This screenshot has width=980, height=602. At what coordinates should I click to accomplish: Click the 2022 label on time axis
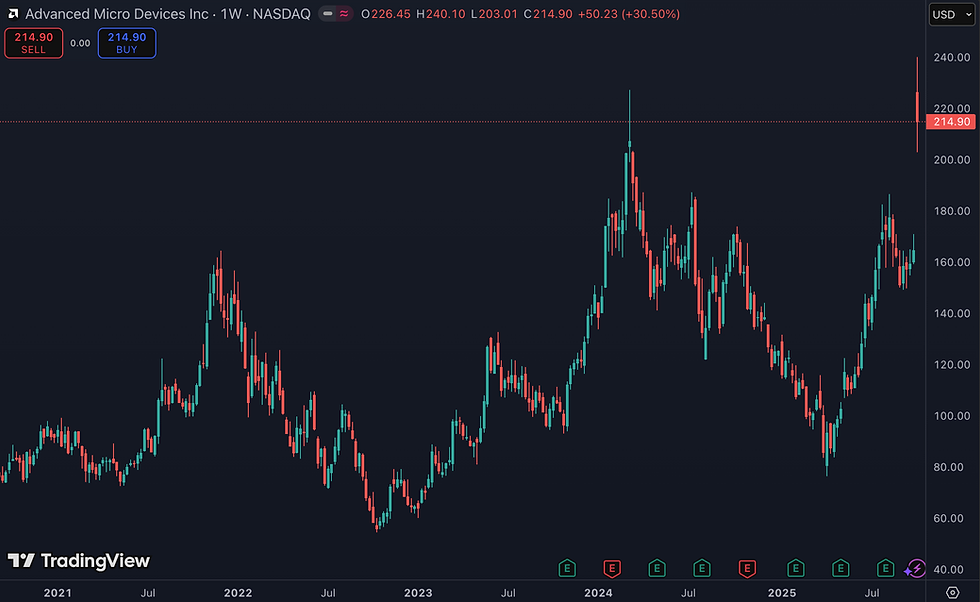click(238, 593)
